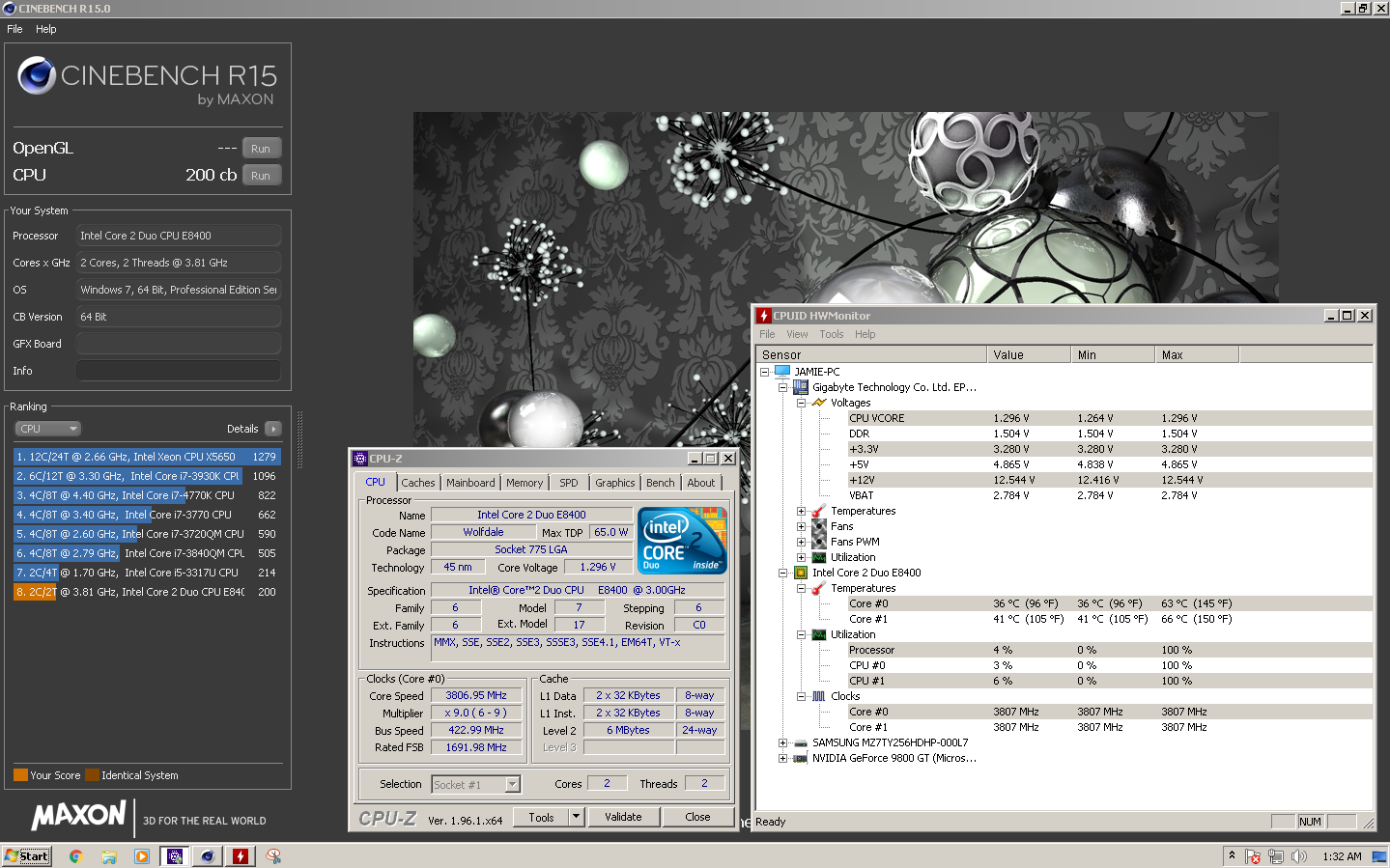Click the Info input field in Cinebench
The height and width of the screenshot is (868, 1390).
179,371
